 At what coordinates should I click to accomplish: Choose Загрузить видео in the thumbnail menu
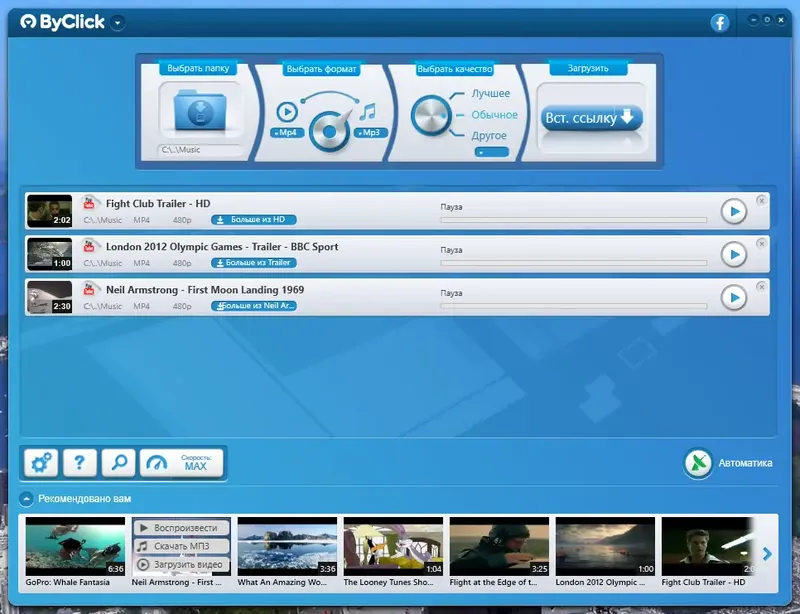(x=181, y=564)
